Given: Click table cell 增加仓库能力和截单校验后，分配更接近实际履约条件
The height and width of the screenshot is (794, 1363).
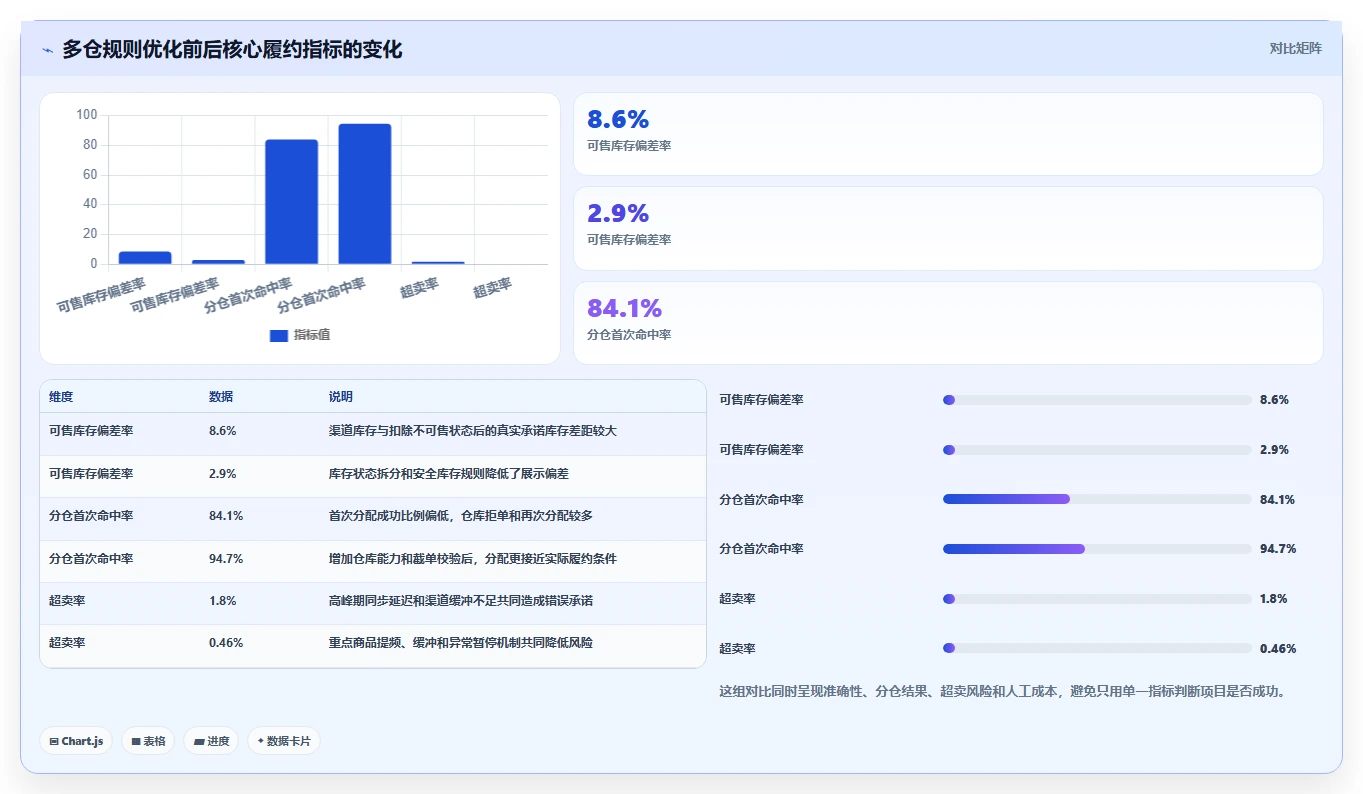Looking at the screenshot, I should point(473,559).
